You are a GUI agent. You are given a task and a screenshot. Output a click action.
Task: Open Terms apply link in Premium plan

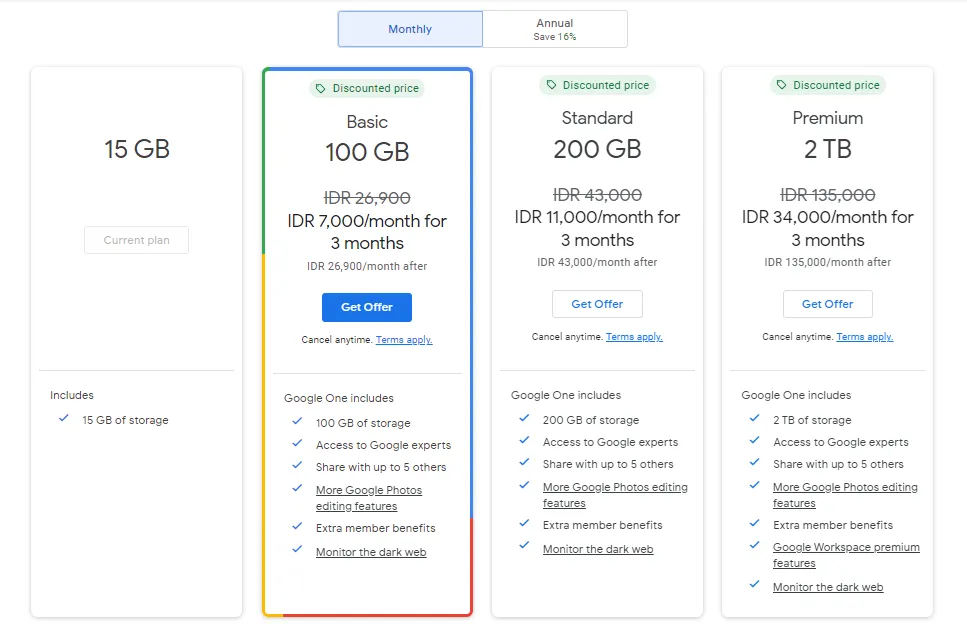[864, 337]
